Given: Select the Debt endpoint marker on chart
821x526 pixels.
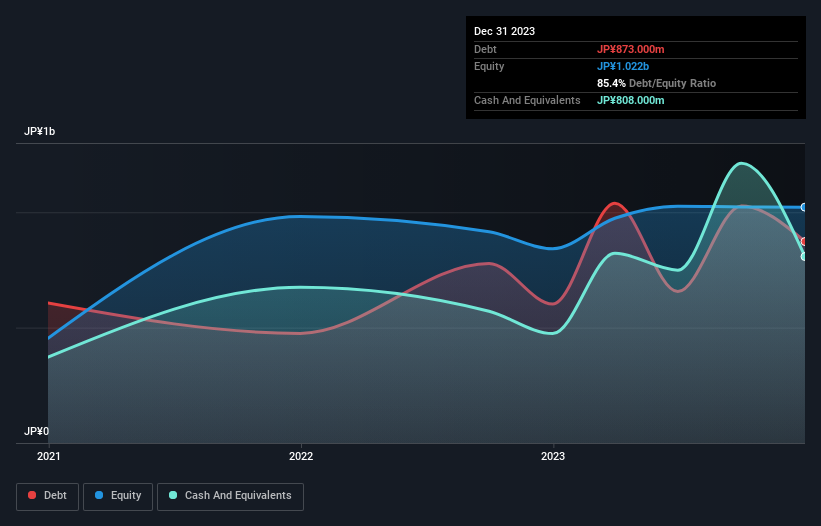Looking at the screenshot, I should 804,241.
